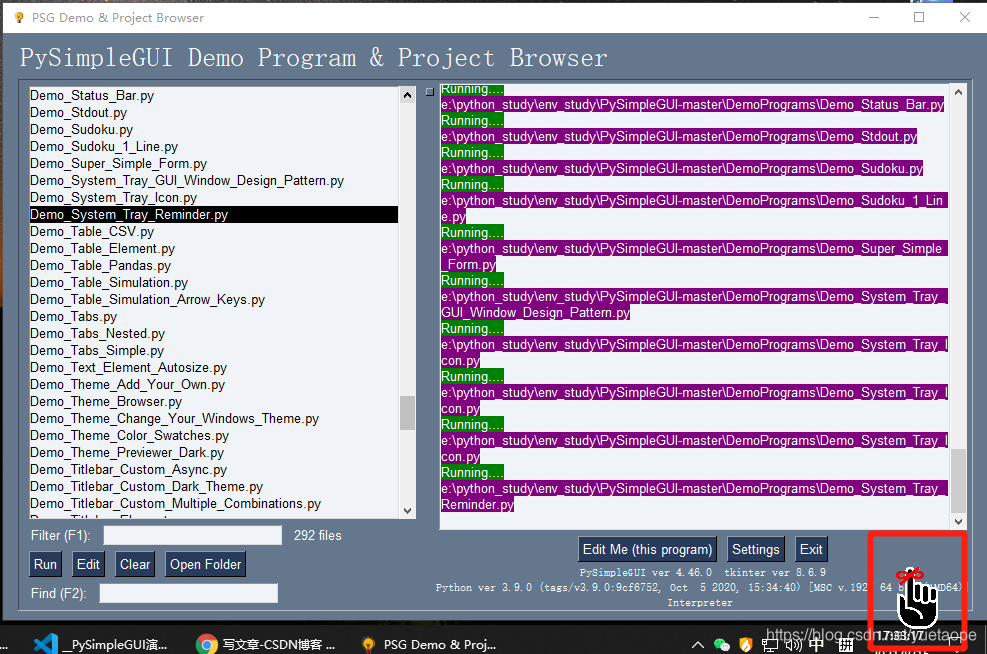
Task: Open VS Code from the taskbar
Action: [x=101, y=645]
